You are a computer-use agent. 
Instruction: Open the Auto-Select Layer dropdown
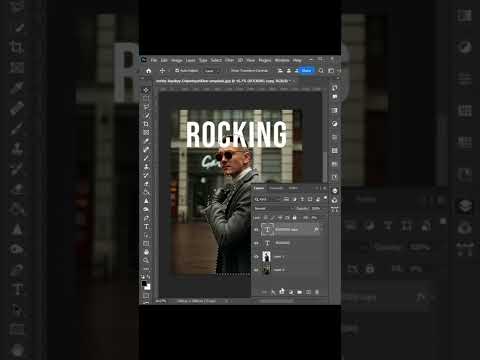212,71
